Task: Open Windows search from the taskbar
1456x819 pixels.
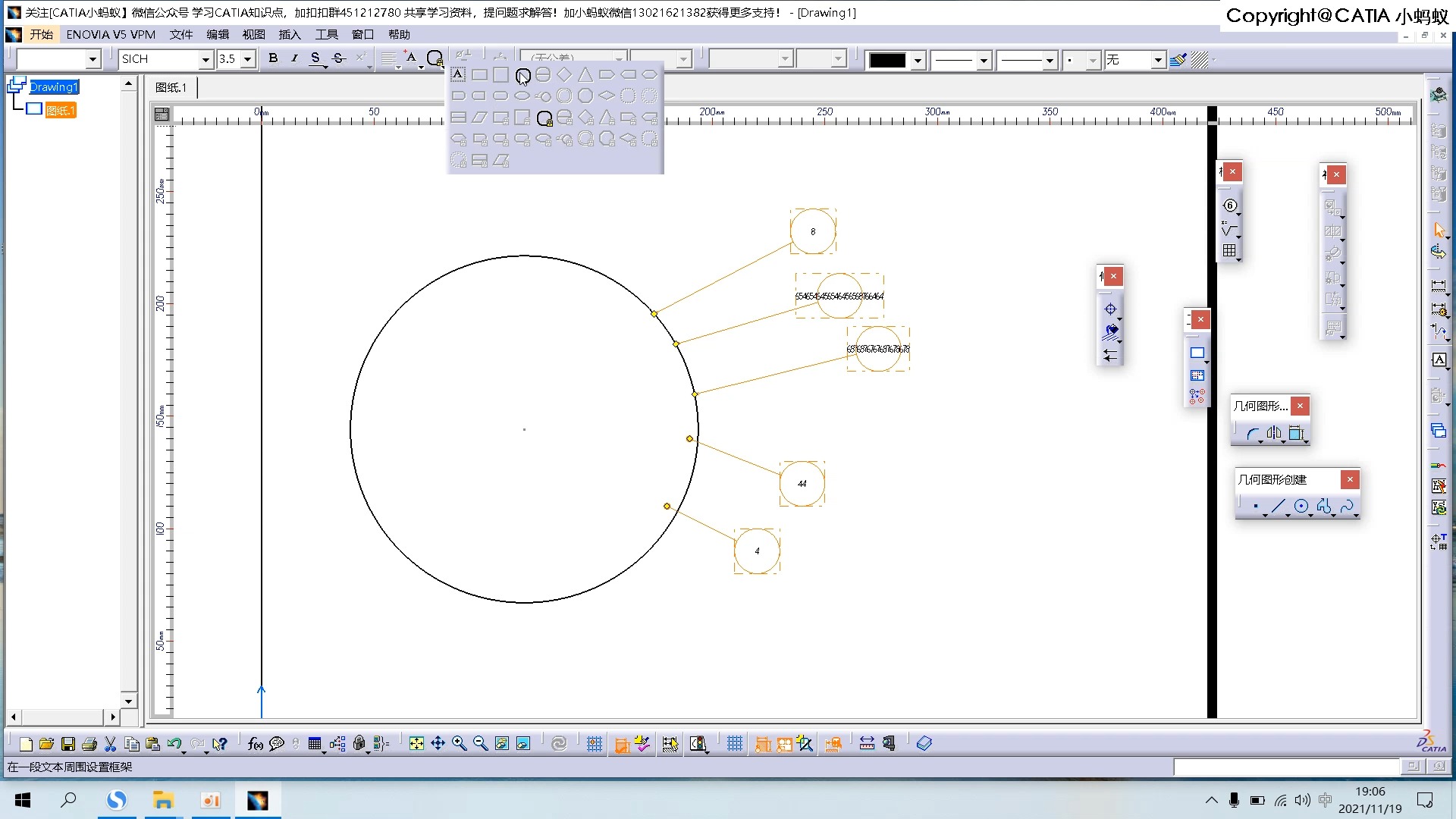Action: click(68, 800)
